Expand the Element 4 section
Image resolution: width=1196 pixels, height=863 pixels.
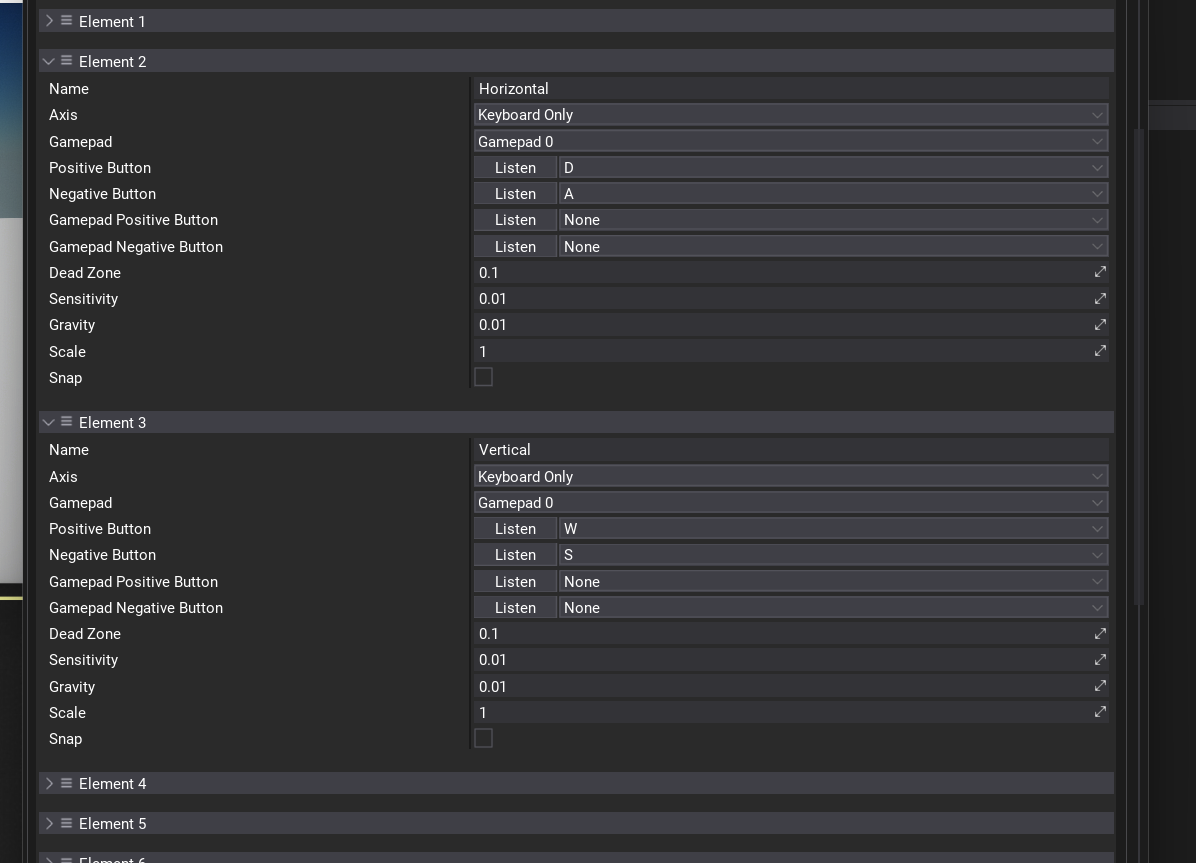[48, 783]
